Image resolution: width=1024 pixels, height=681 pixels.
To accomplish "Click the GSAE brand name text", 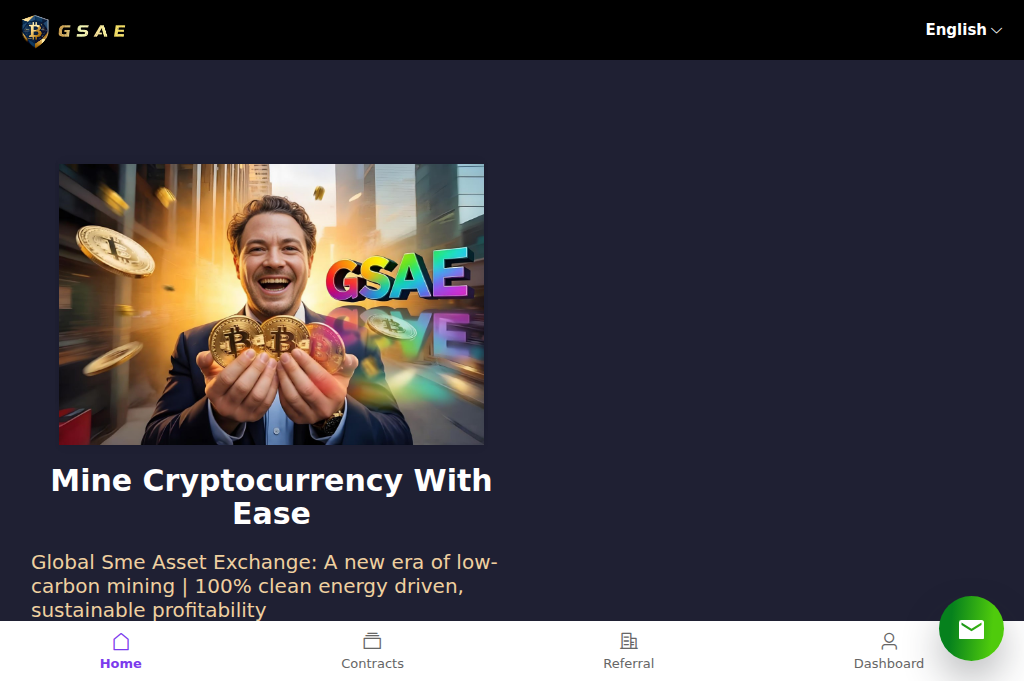I will pos(91,31).
